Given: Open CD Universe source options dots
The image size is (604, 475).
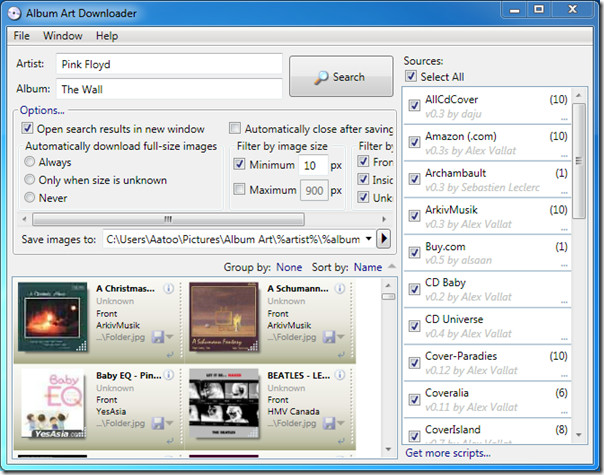Looking at the screenshot, I should pyautogui.click(x=564, y=339).
